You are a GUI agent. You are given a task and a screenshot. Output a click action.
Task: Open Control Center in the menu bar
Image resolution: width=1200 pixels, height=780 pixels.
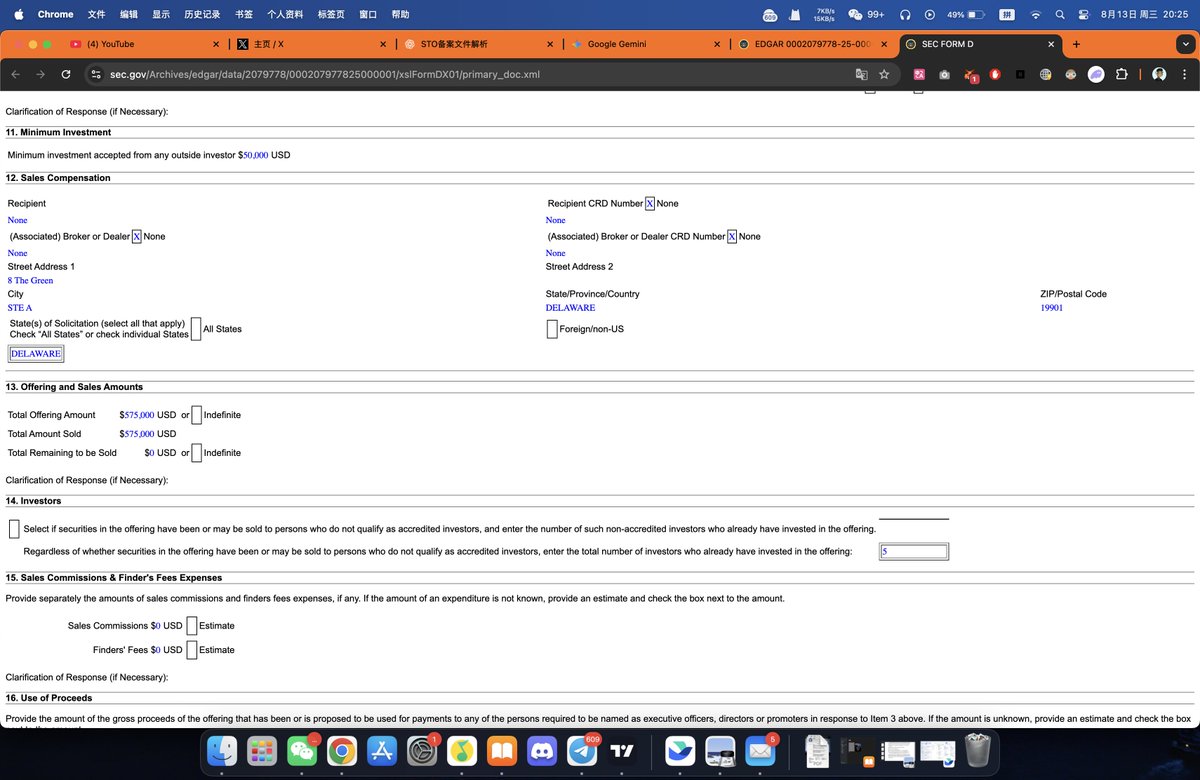(1083, 15)
